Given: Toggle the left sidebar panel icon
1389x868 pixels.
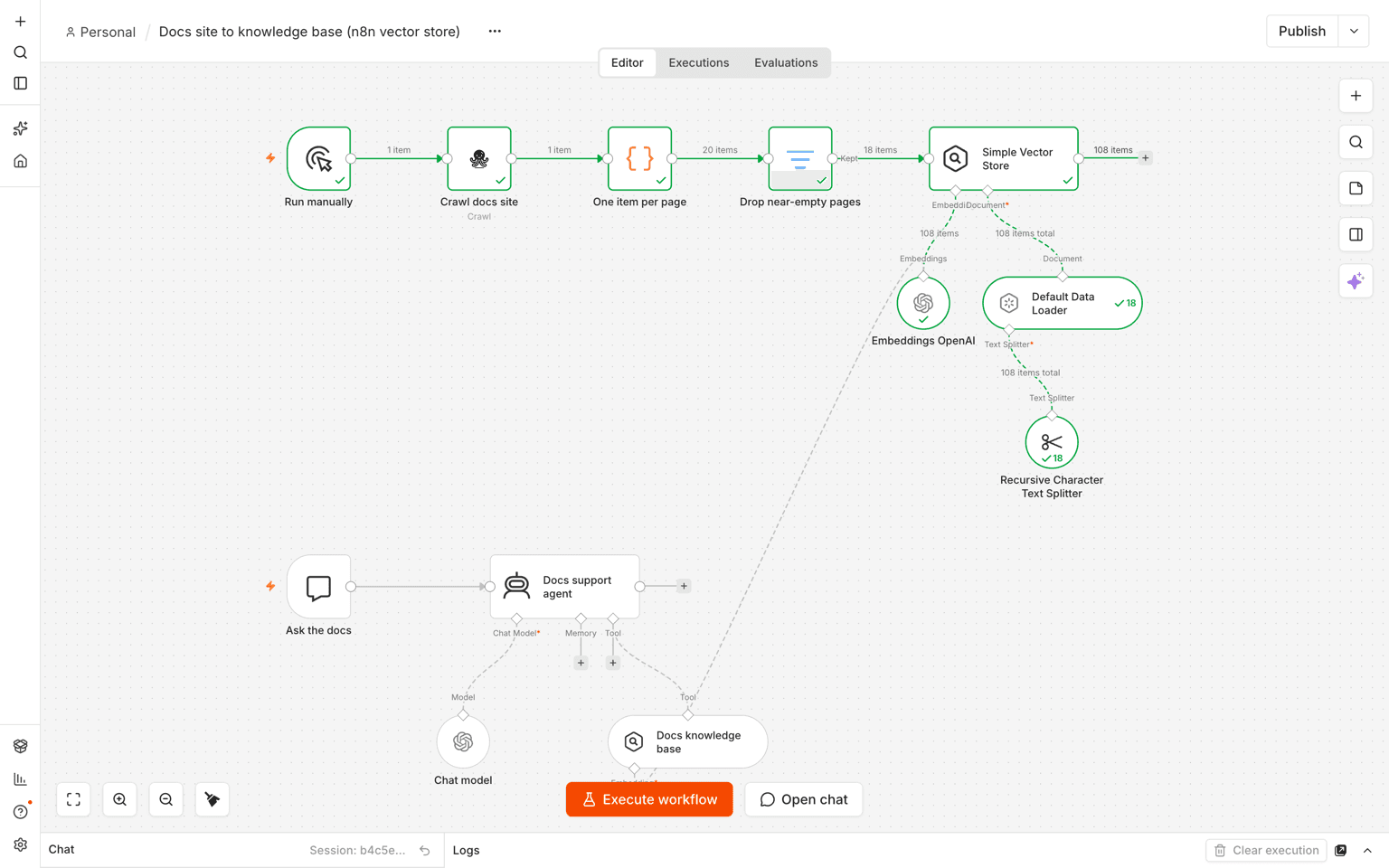Looking at the screenshot, I should point(20,83).
